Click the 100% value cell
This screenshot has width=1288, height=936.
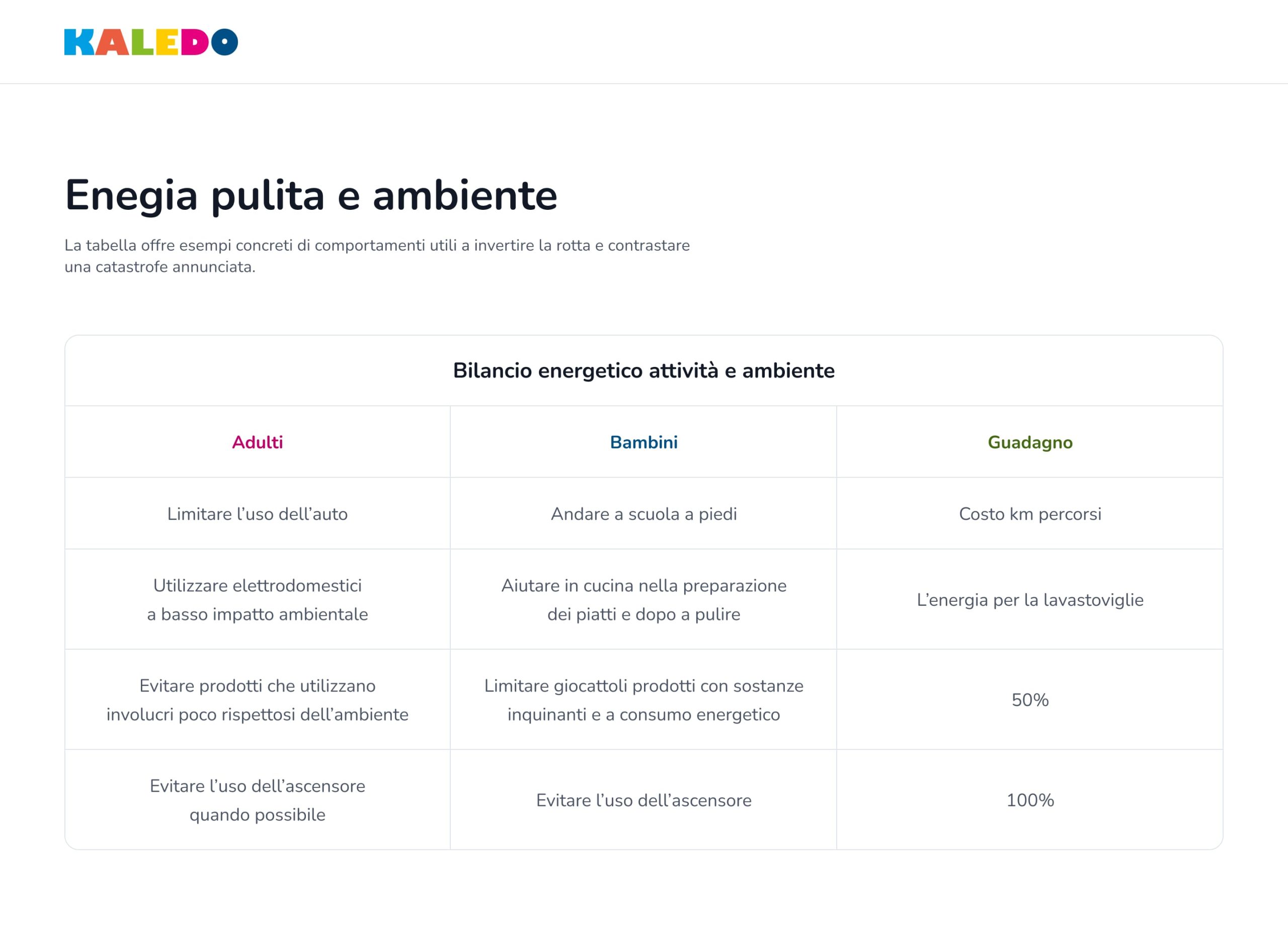click(1029, 800)
